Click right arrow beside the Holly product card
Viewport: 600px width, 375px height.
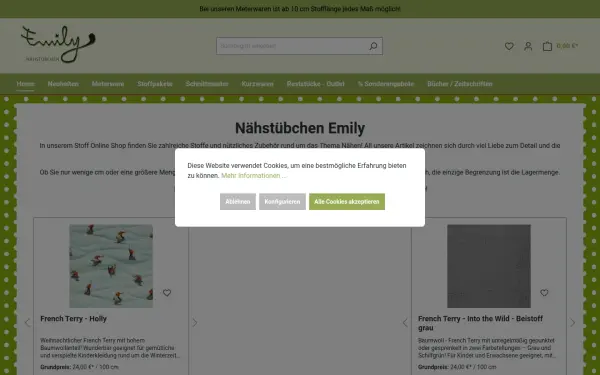(x=195, y=323)
